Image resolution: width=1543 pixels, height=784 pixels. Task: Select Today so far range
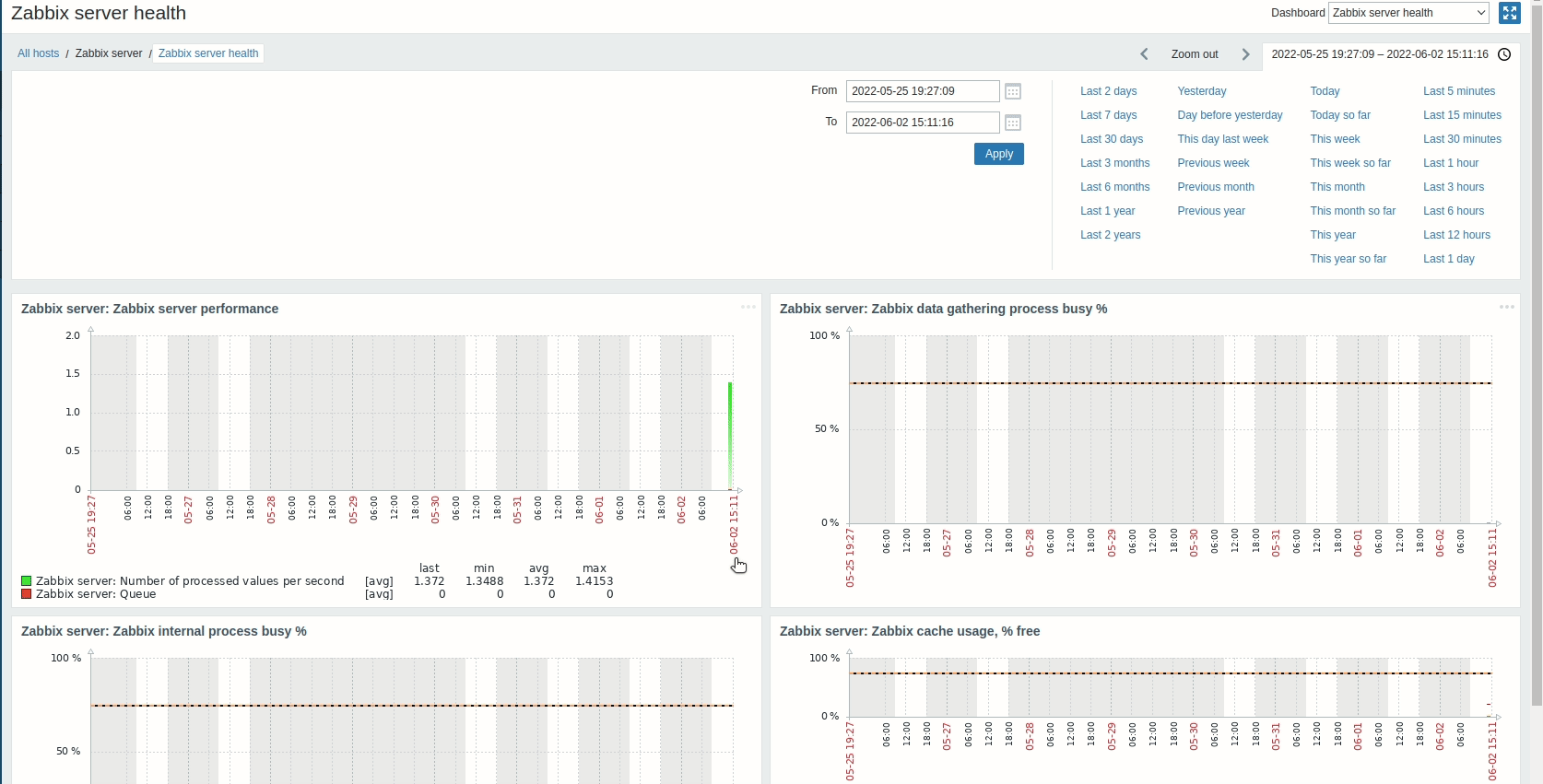point(1340,115)
